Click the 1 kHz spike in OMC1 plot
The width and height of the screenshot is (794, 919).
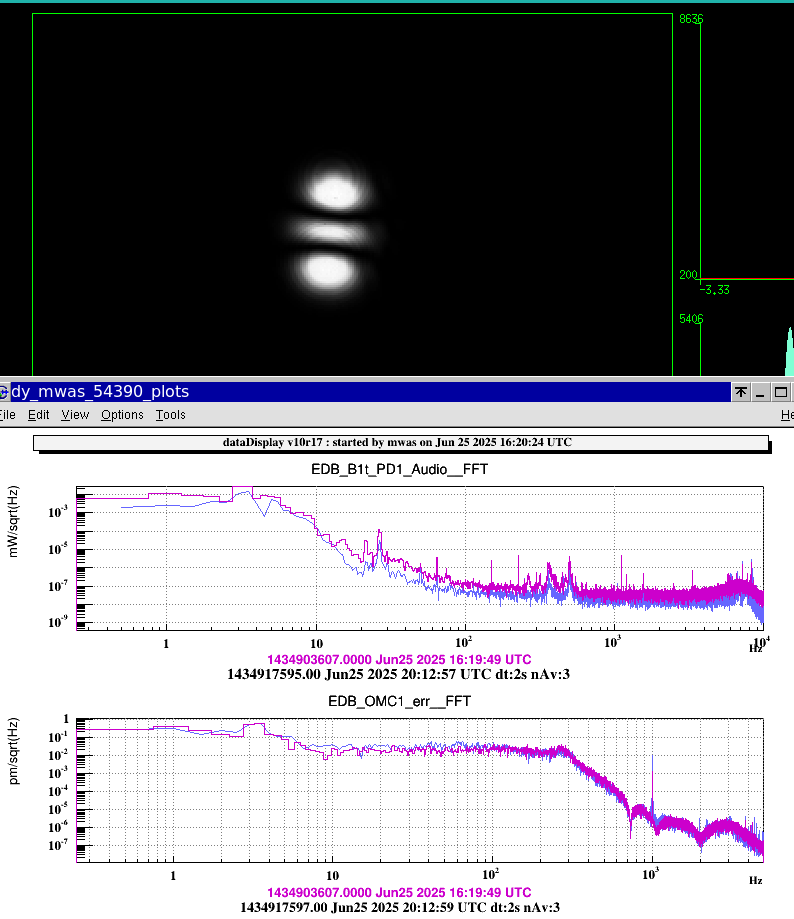pos(652,780)
